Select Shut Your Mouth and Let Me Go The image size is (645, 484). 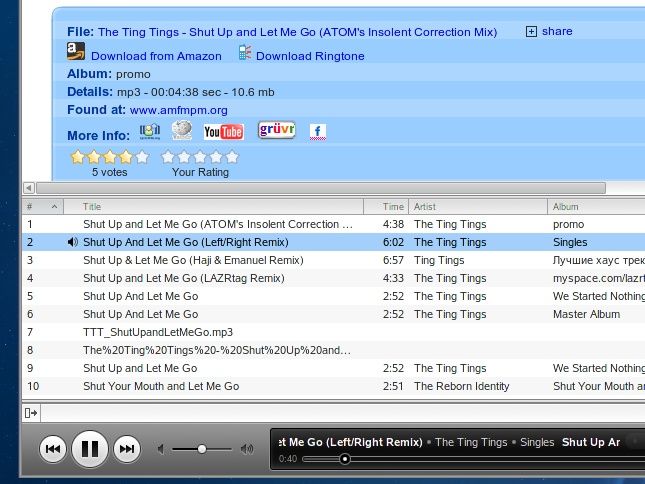tap(334, 387)
